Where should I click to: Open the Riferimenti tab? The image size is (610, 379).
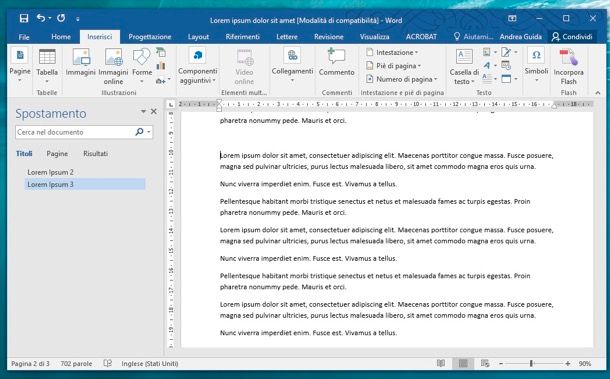[242, 37]
